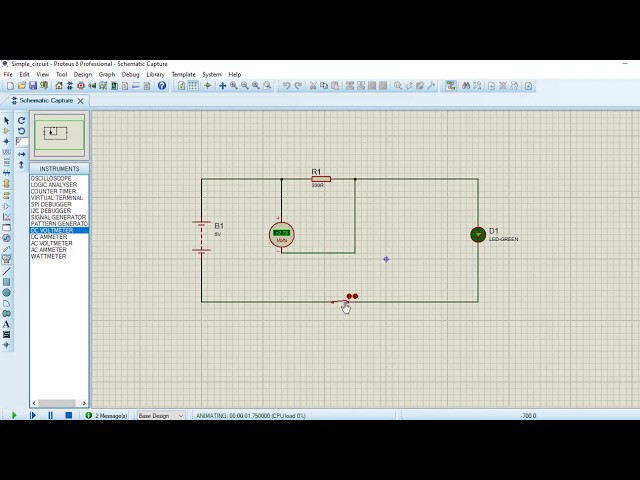
Task: Open the Template menu
Action: pyautogui.click(x=184, y=74)
